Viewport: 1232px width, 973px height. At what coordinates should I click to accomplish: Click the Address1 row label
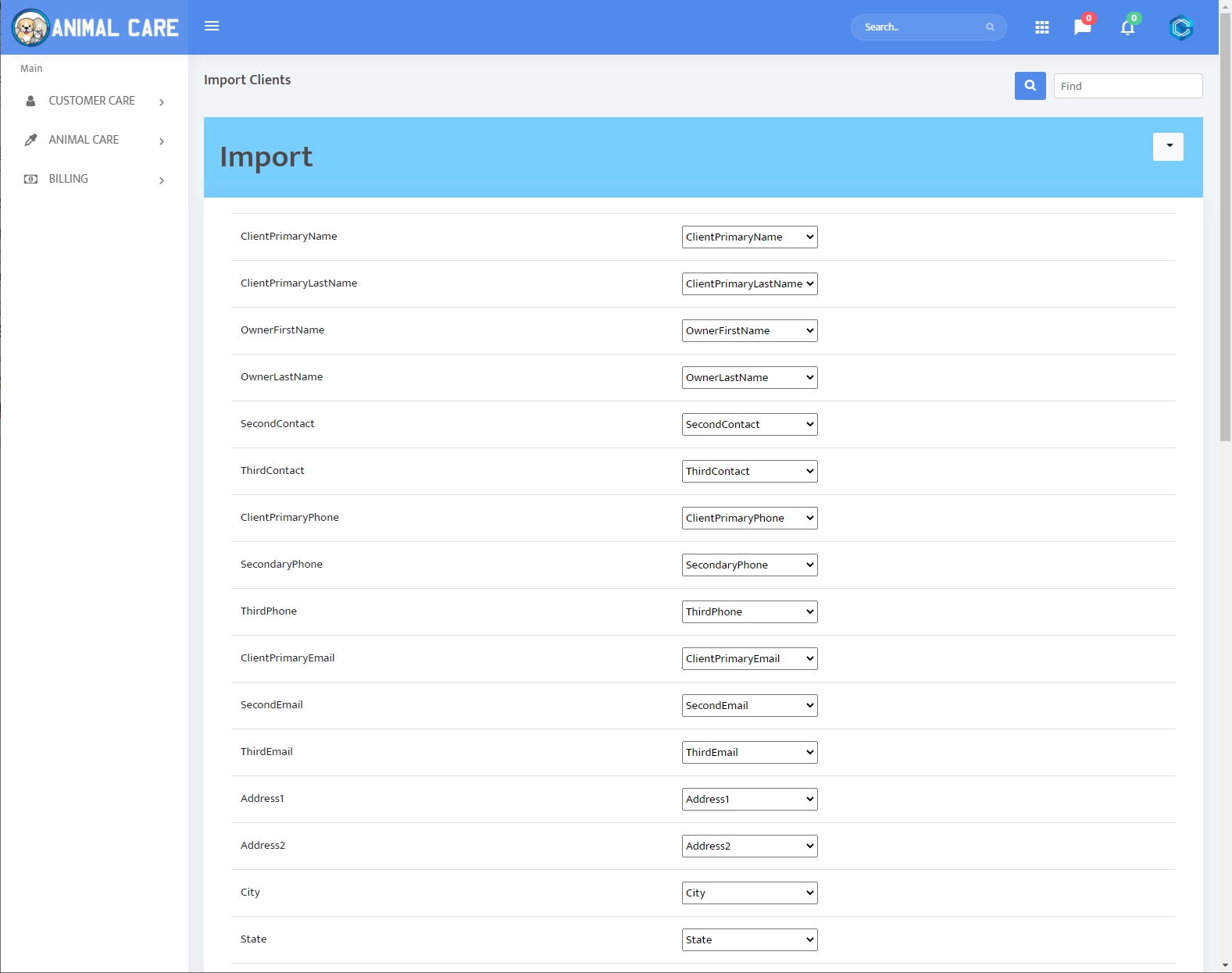point(262,799)
